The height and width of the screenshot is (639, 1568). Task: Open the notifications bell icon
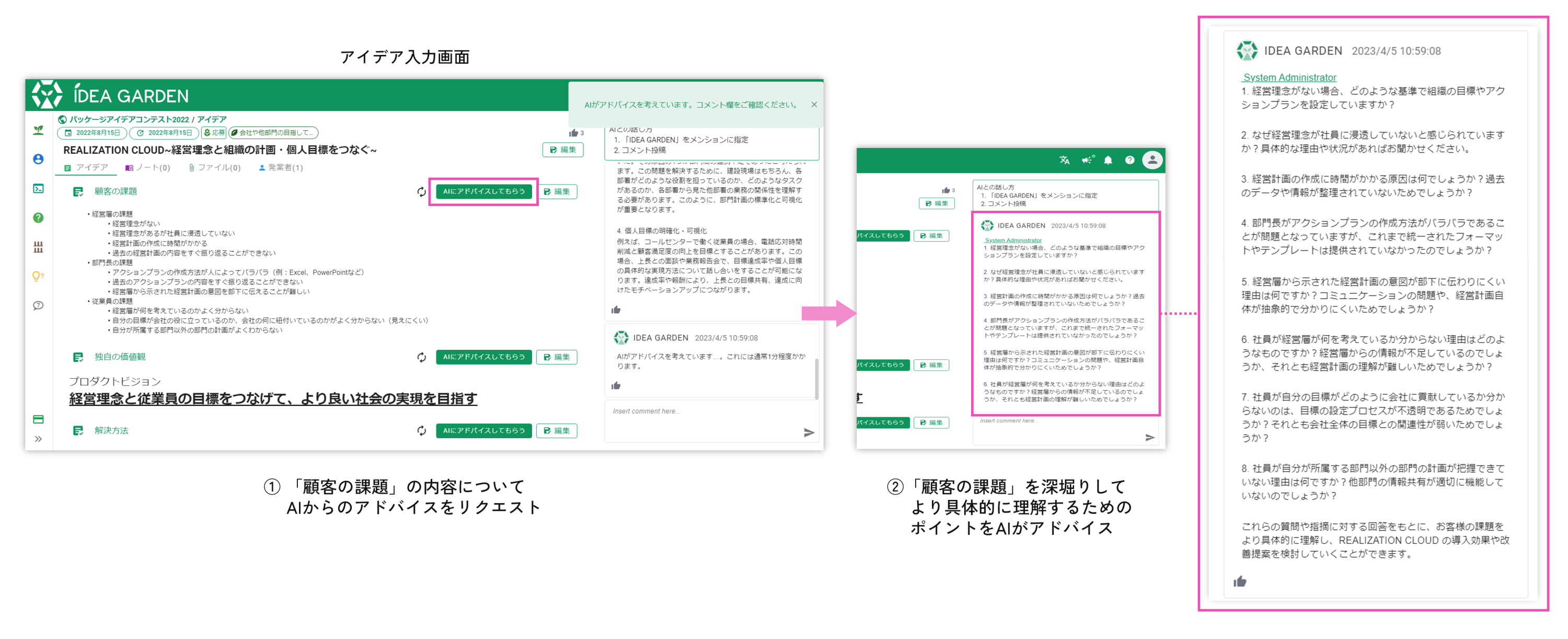pos(1108,160)
